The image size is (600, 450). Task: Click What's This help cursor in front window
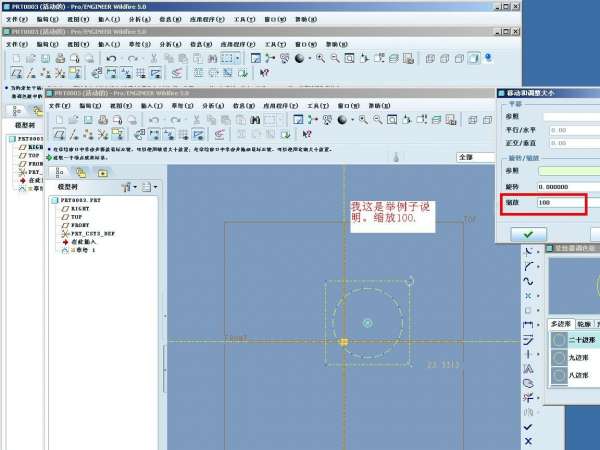point(307,134)
